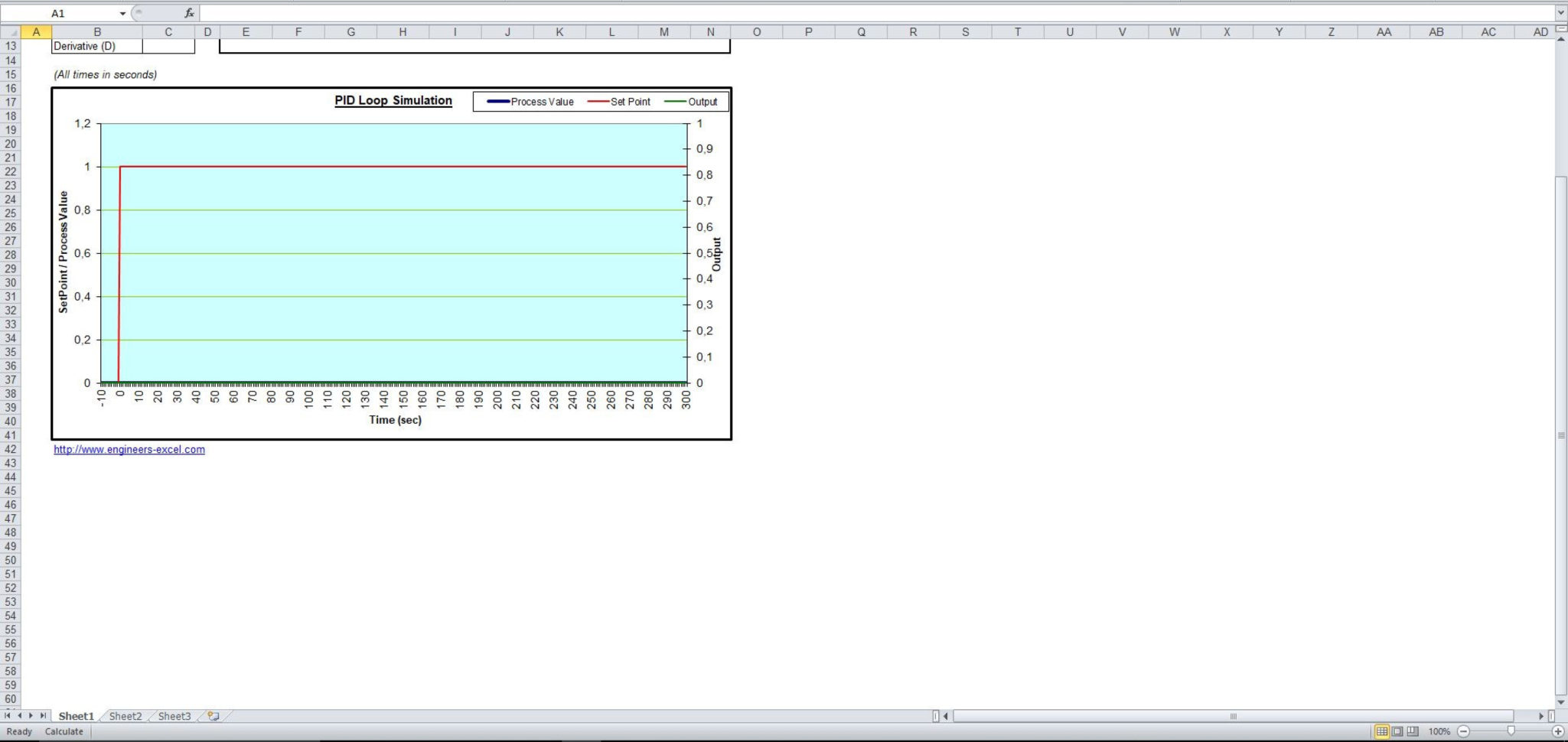Click the Zoom In plus icon
The image size is (1568, 742).
(1558, 731)
